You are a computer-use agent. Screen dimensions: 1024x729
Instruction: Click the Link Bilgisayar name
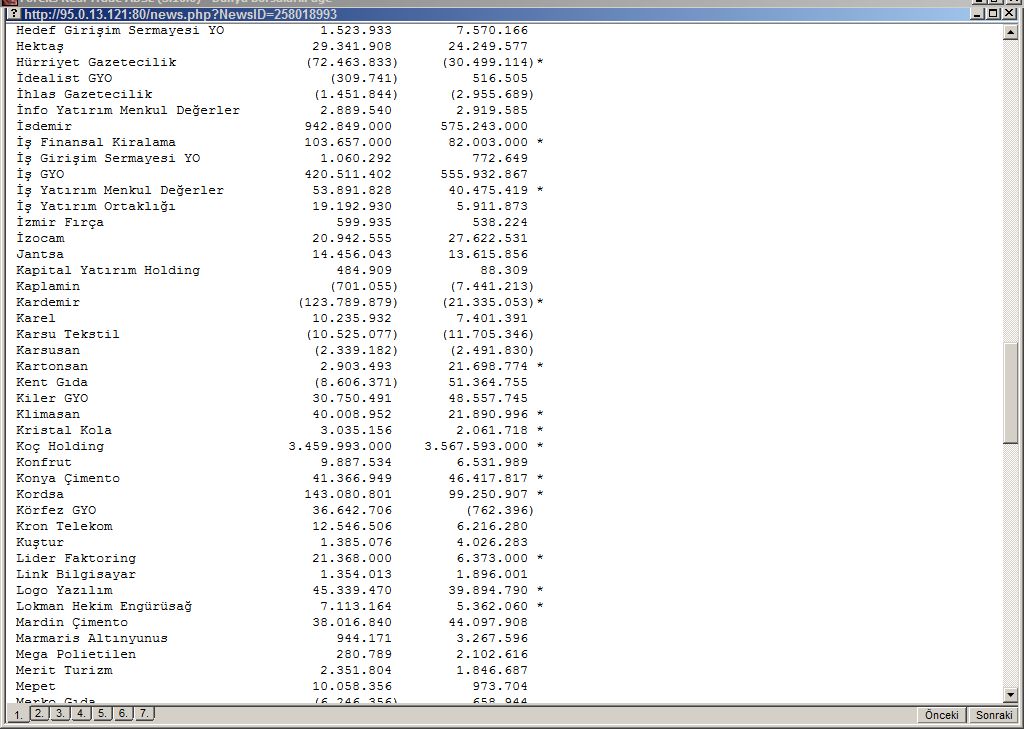point(76,574)
